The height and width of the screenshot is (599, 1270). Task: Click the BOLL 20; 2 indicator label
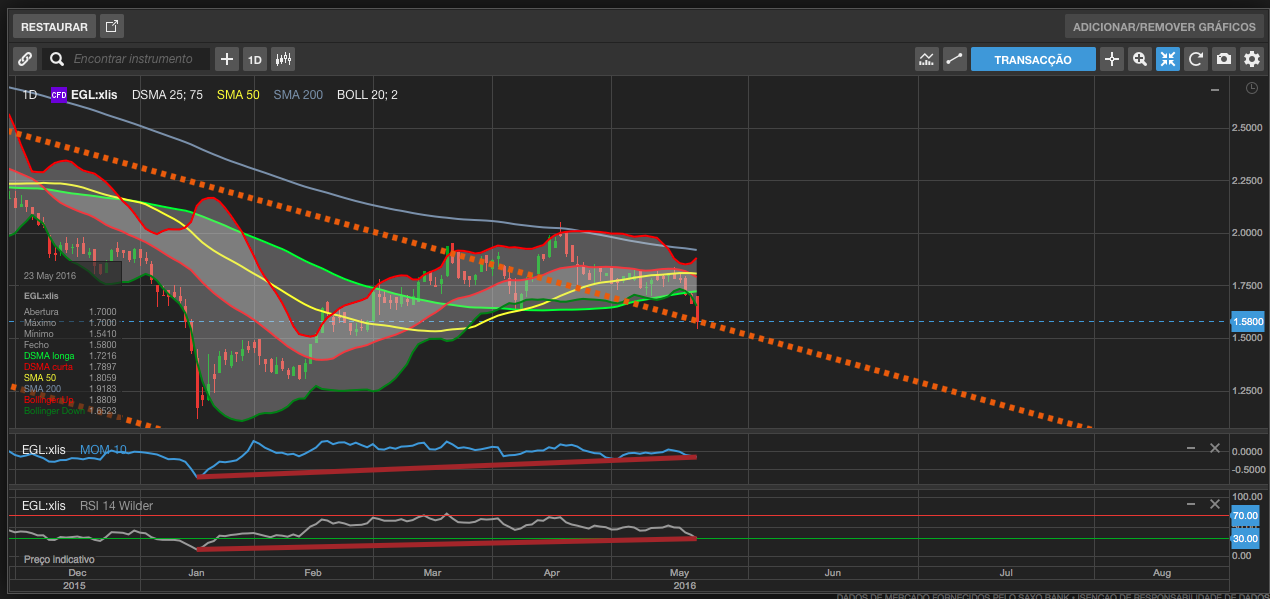click(367, 95)
